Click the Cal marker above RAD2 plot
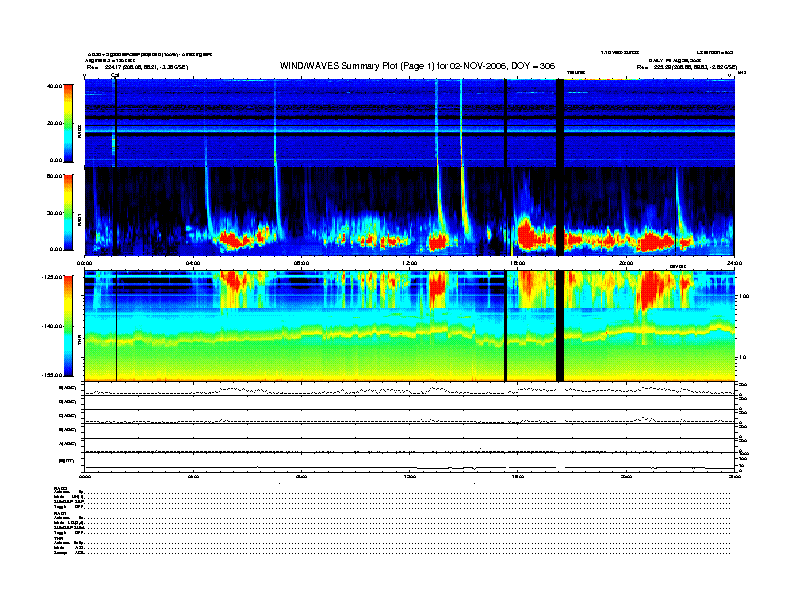This screenshot has width=792, height=612. coord(115,76)
